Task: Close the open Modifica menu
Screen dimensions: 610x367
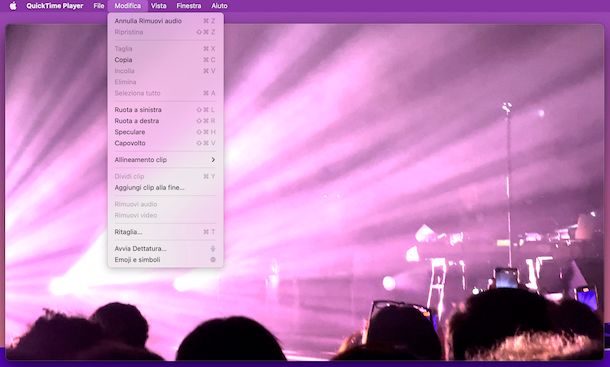Action: click(x=128, y=6)
